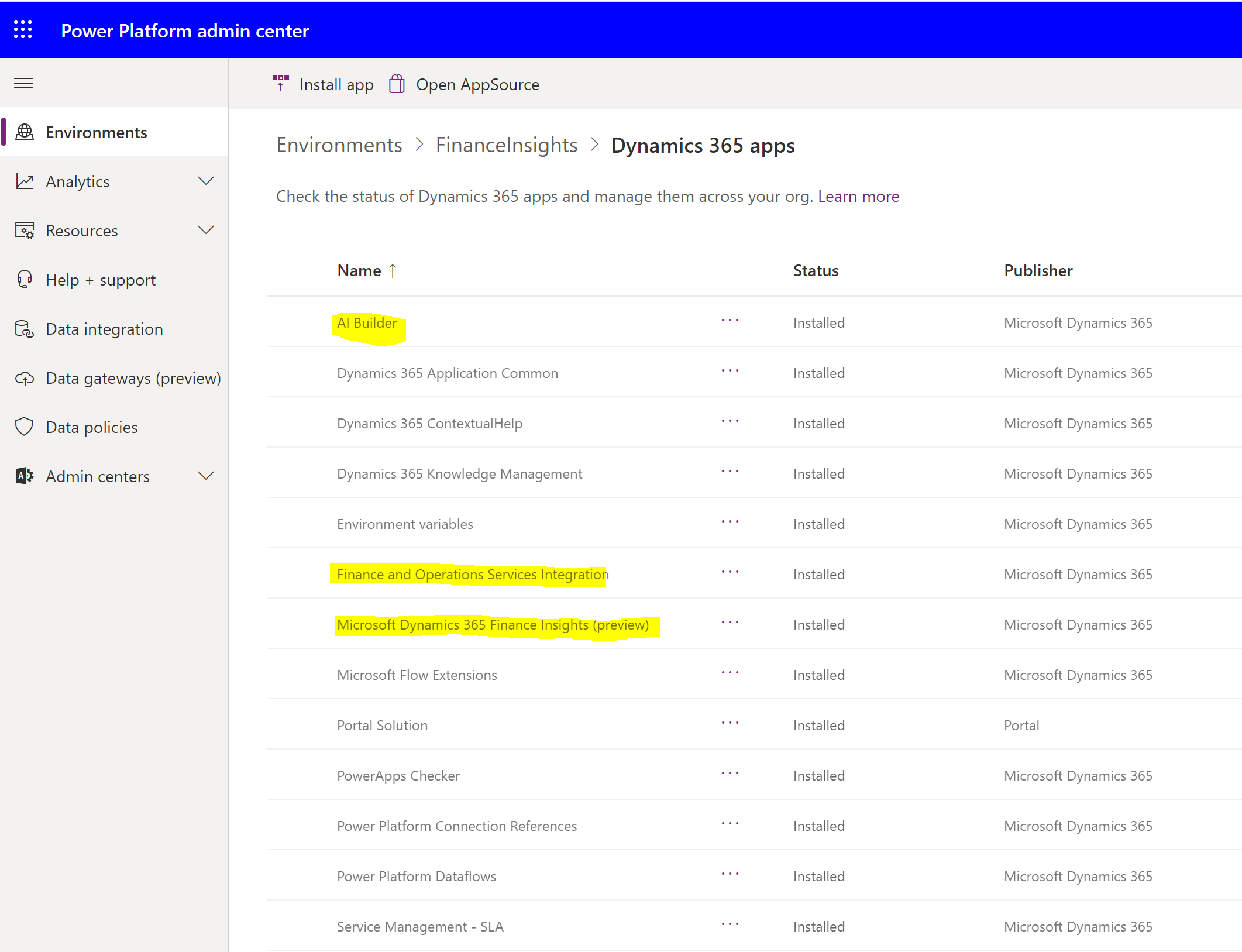Collapse navigation with hamburger menu icon
This screenshot has height=952, width=1242.
(x=23, y=83)
